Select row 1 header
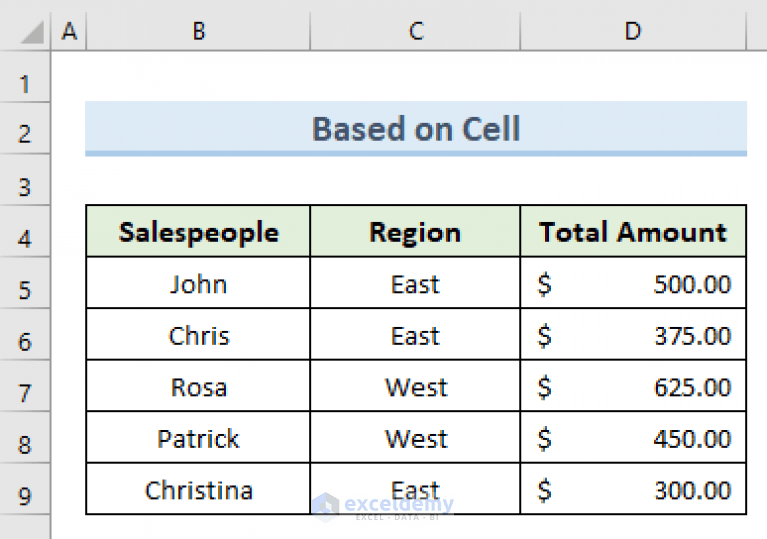 (25, 77)
